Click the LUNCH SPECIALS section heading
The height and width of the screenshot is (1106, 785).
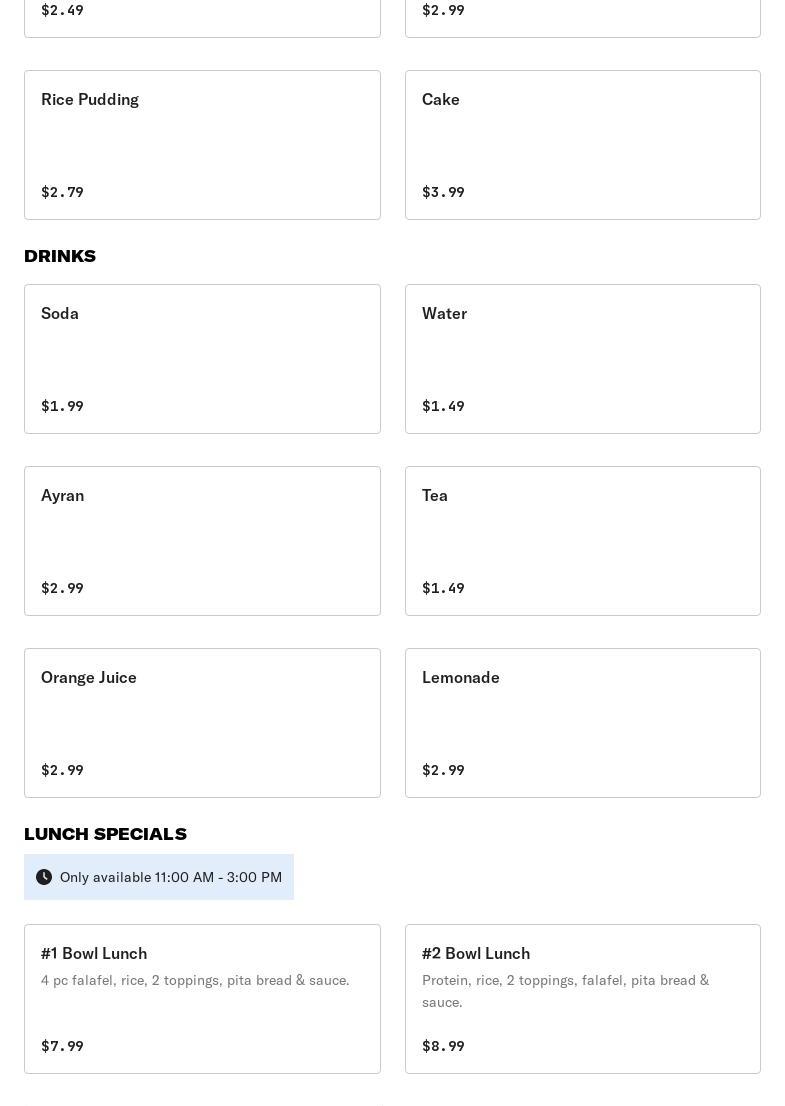tap(105, 834)
